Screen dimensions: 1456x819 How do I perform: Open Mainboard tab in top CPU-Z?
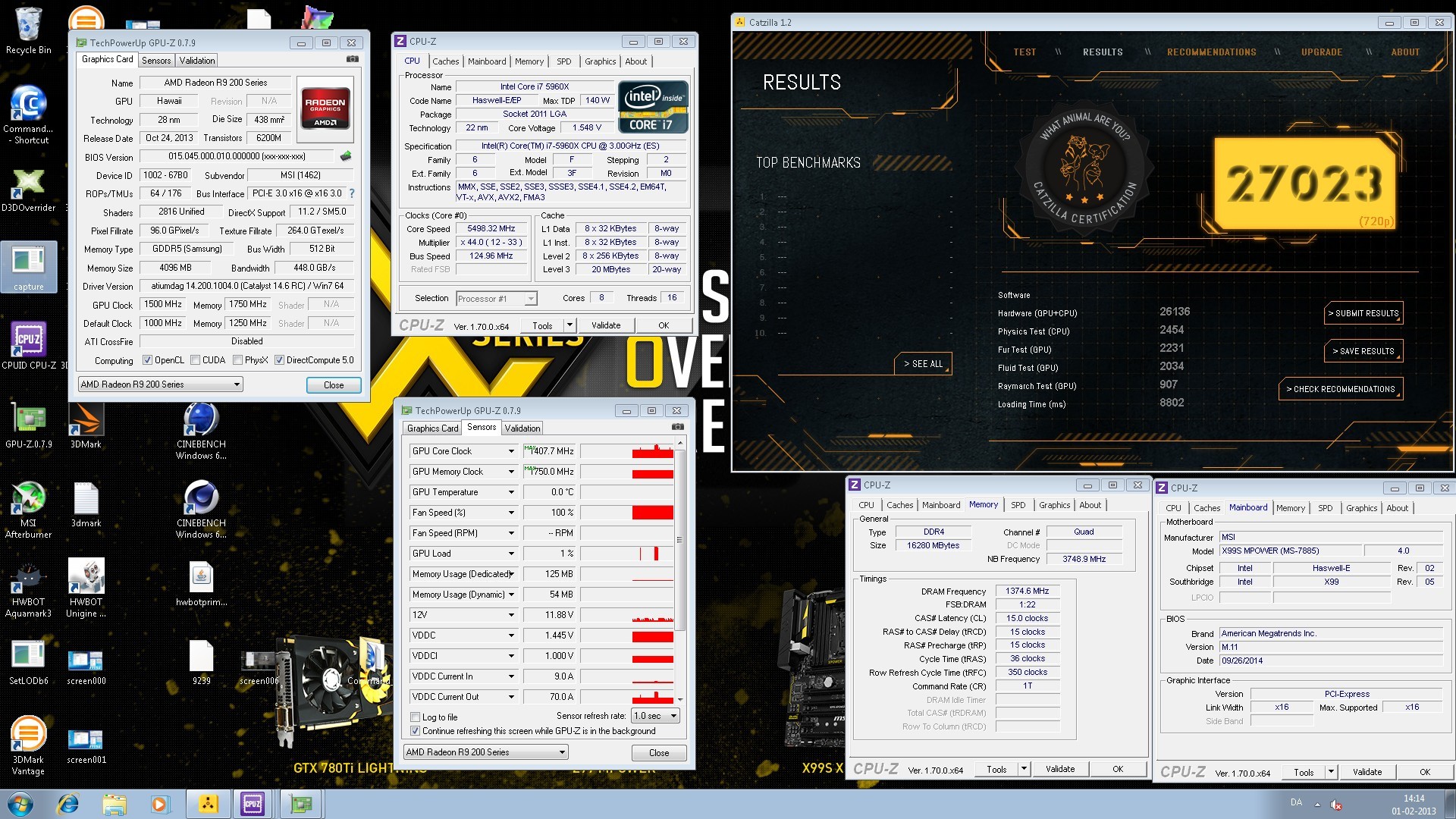(487, 61)
